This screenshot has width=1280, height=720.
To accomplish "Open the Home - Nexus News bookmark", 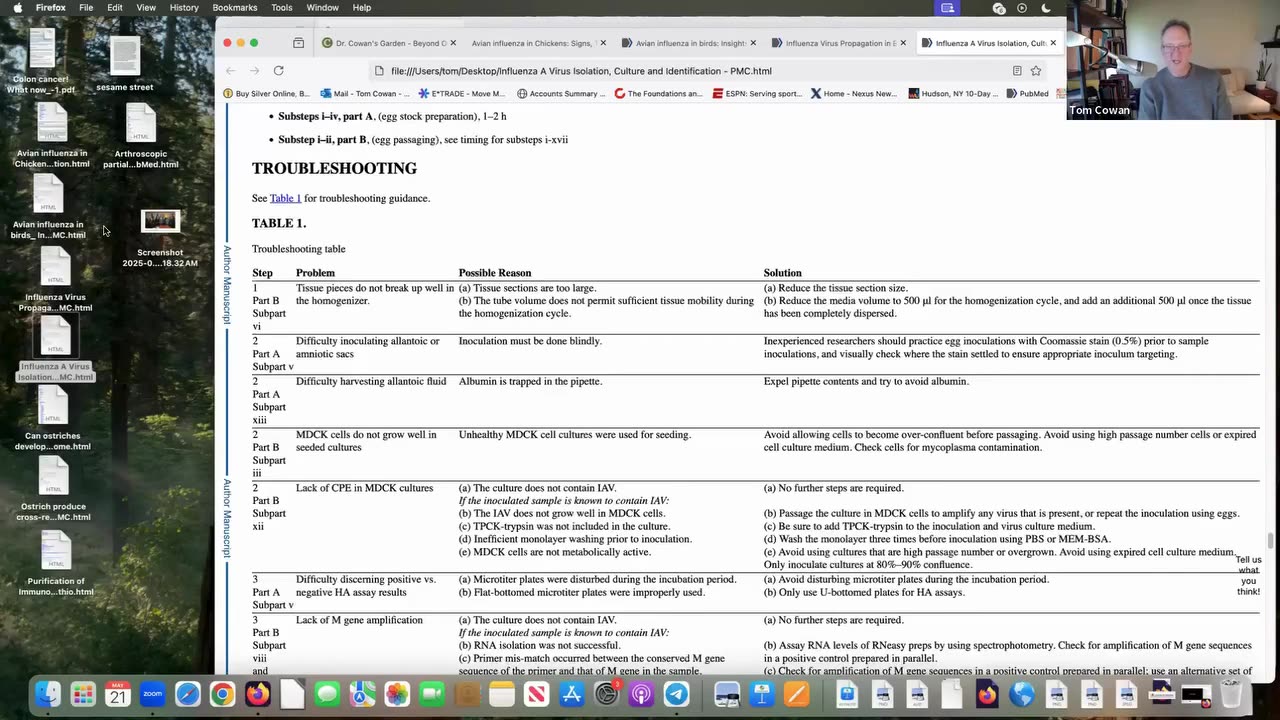I will coord(854,94).
